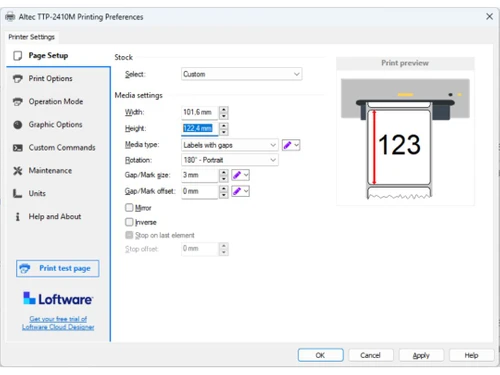Screen dimensions: 500x375
Task: Increase the Gap/Mark size value
Action: (224, 172)
